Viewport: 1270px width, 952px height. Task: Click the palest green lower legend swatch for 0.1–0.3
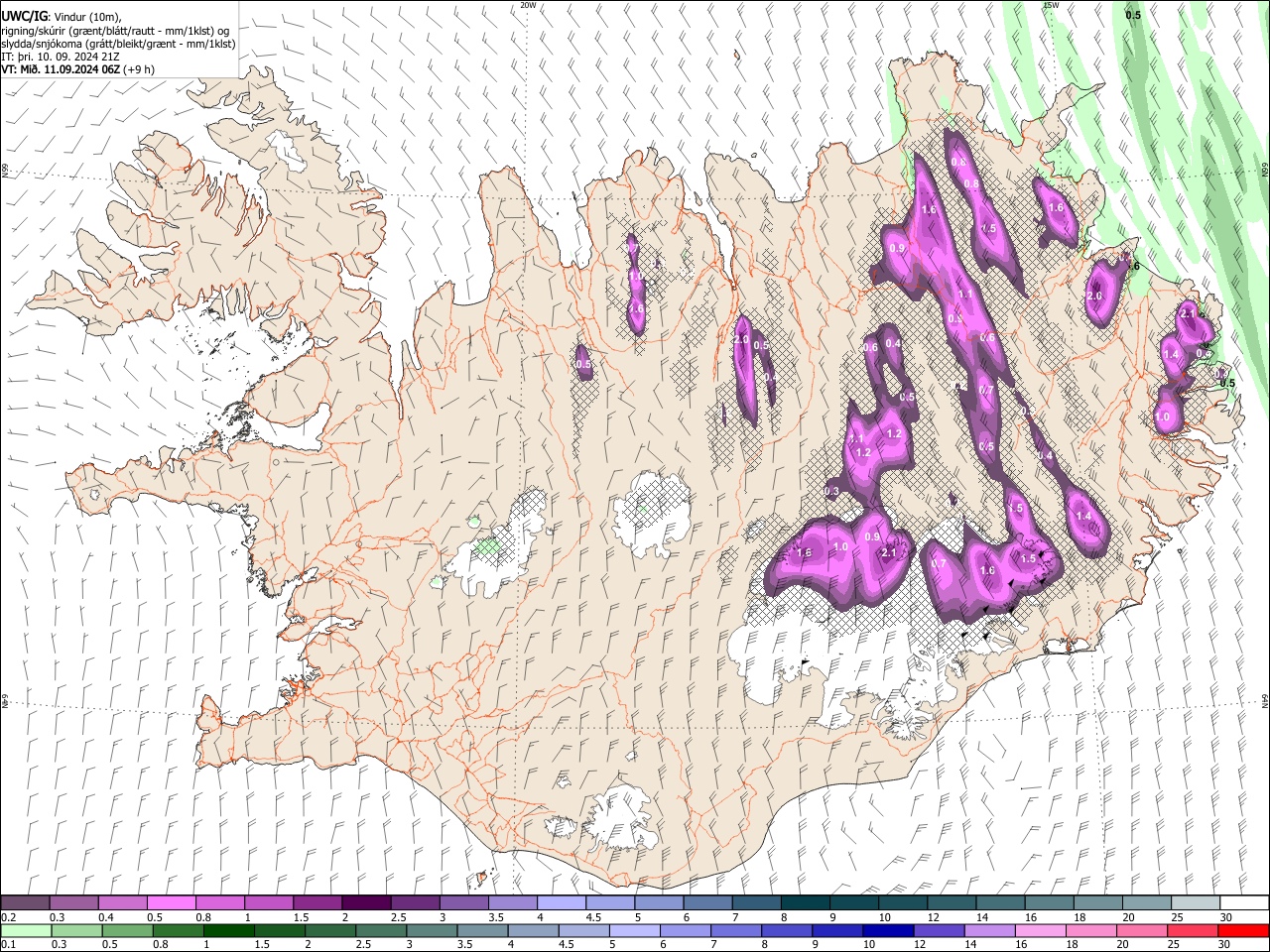click(26, 930)
